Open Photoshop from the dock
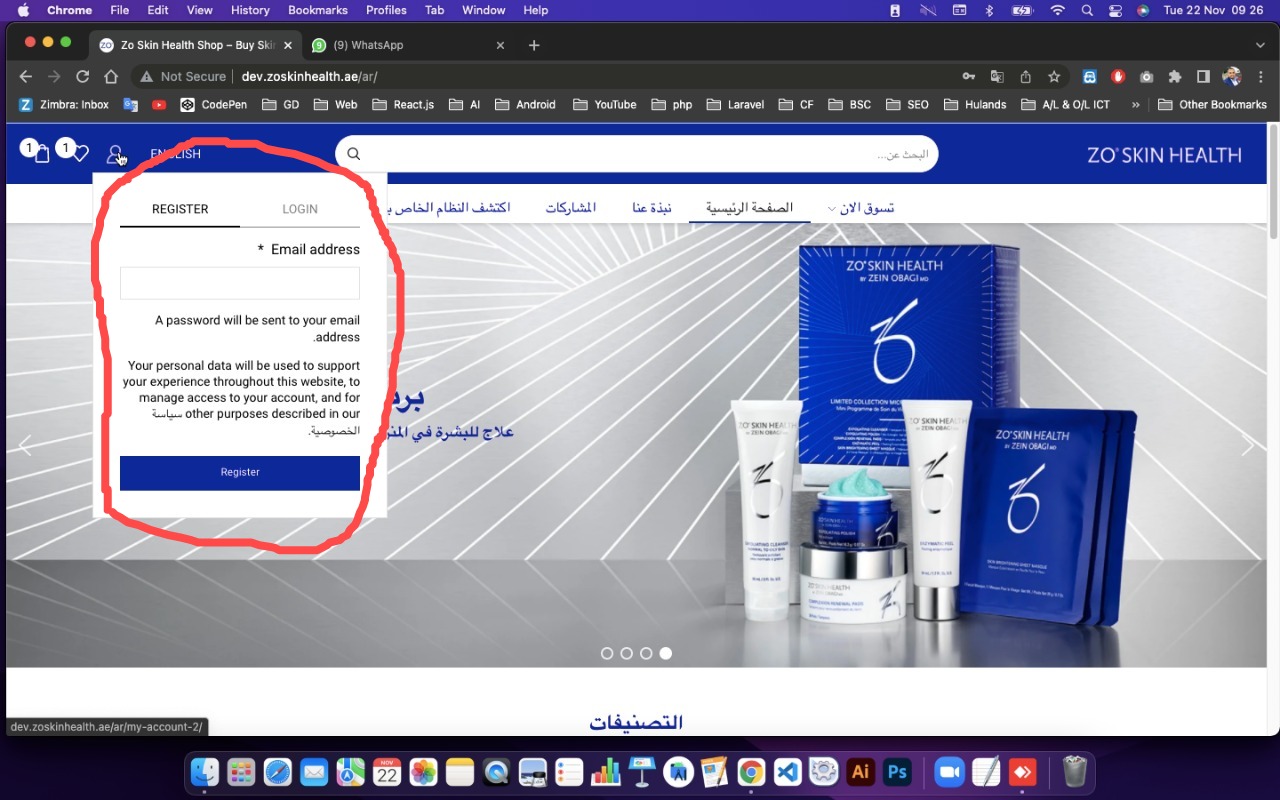Viewport: 1280px width, 800px height. click(x=897, y=772)
